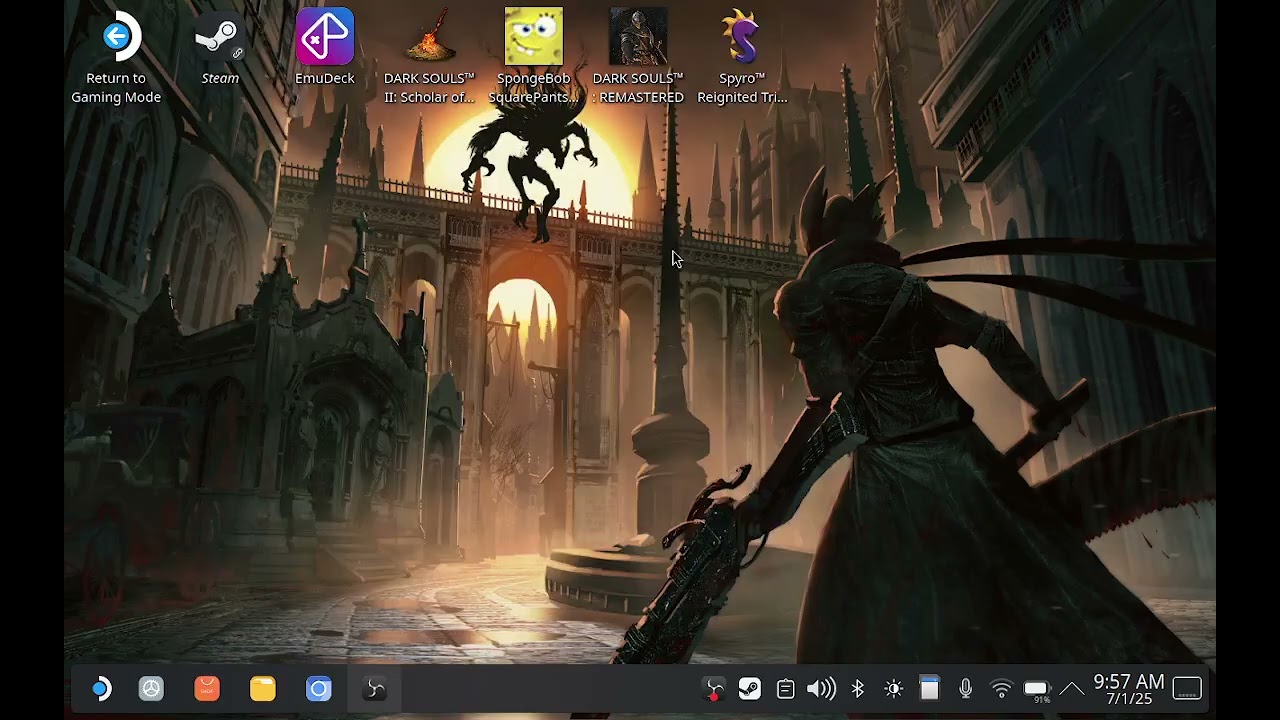The image size is (1280, 720).
Task: Open the application launcher in the taskbar
Action: 101,689
